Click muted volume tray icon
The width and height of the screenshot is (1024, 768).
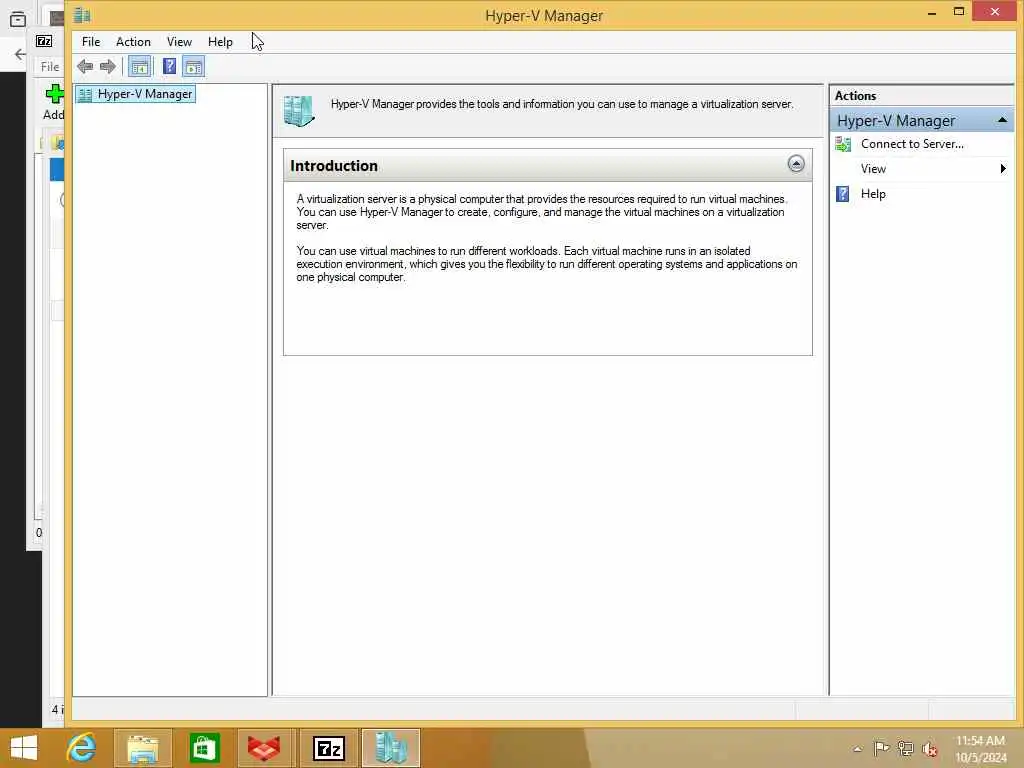point(930,748)
